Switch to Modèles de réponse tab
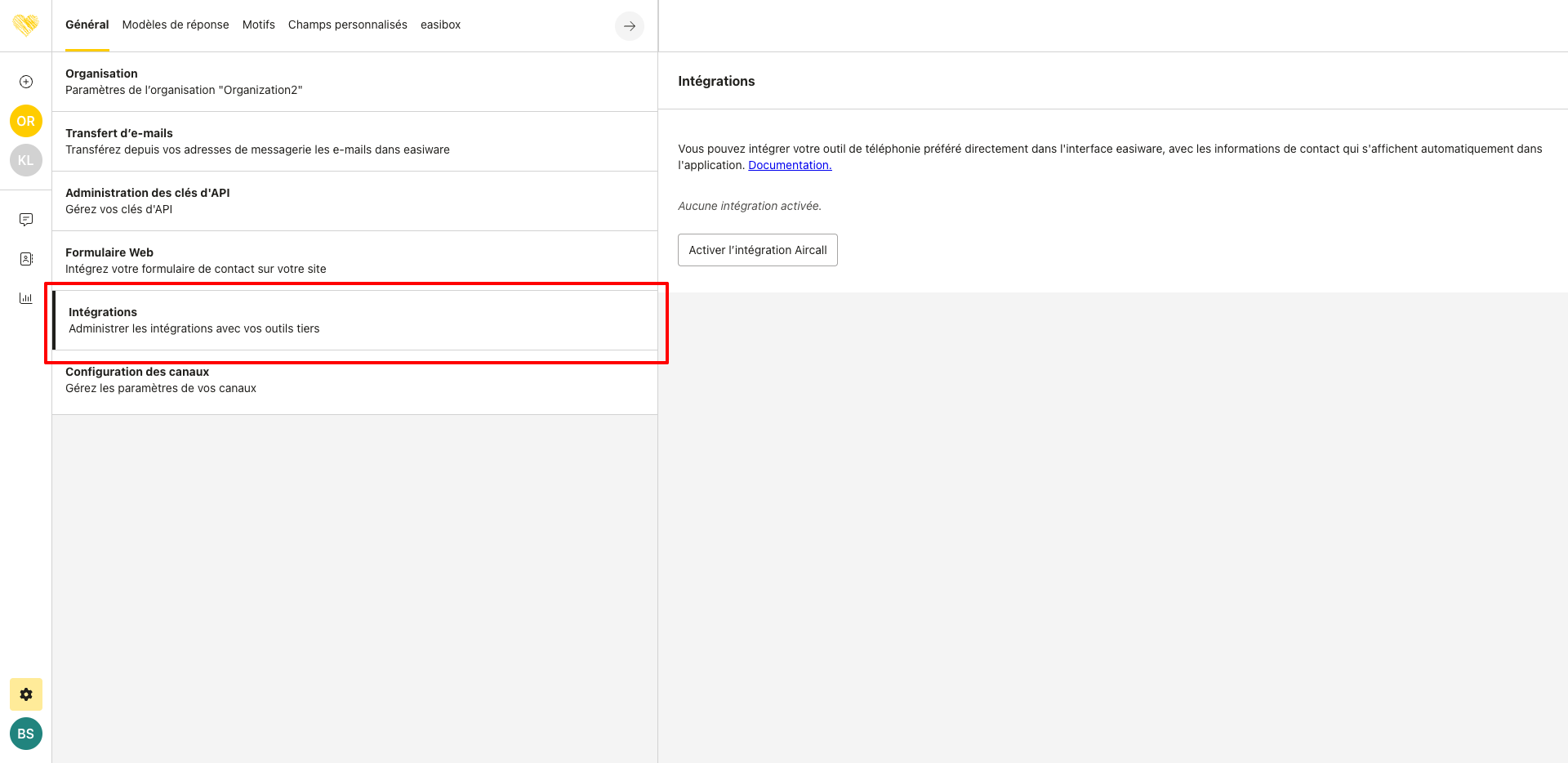The image size is (1568, 763). pos(176,25)
